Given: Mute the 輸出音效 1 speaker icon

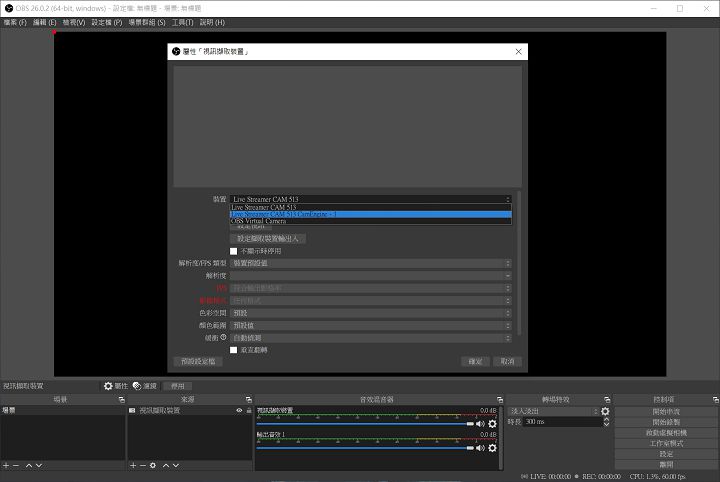Looking at the screenshot, I should [480, 448].
